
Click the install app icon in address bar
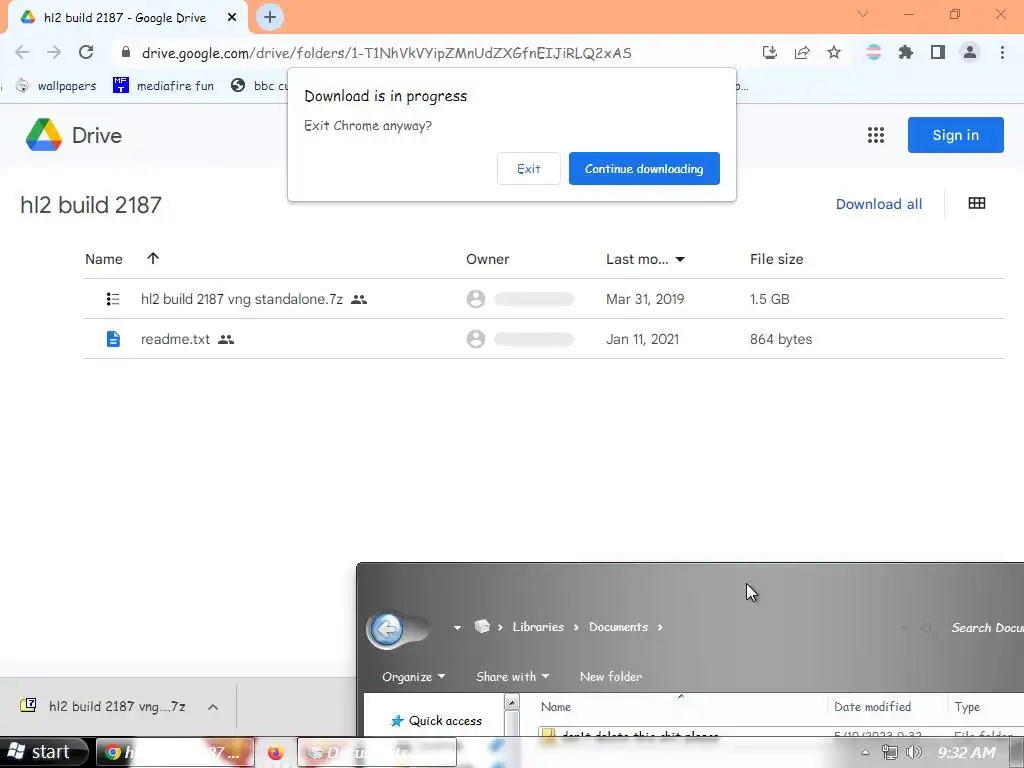pos(770,52)
